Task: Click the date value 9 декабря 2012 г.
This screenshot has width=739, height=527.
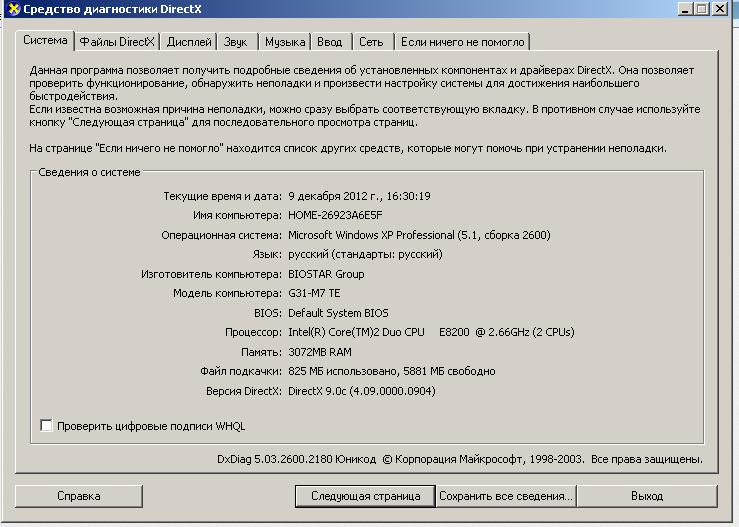Action: point(334,196)
